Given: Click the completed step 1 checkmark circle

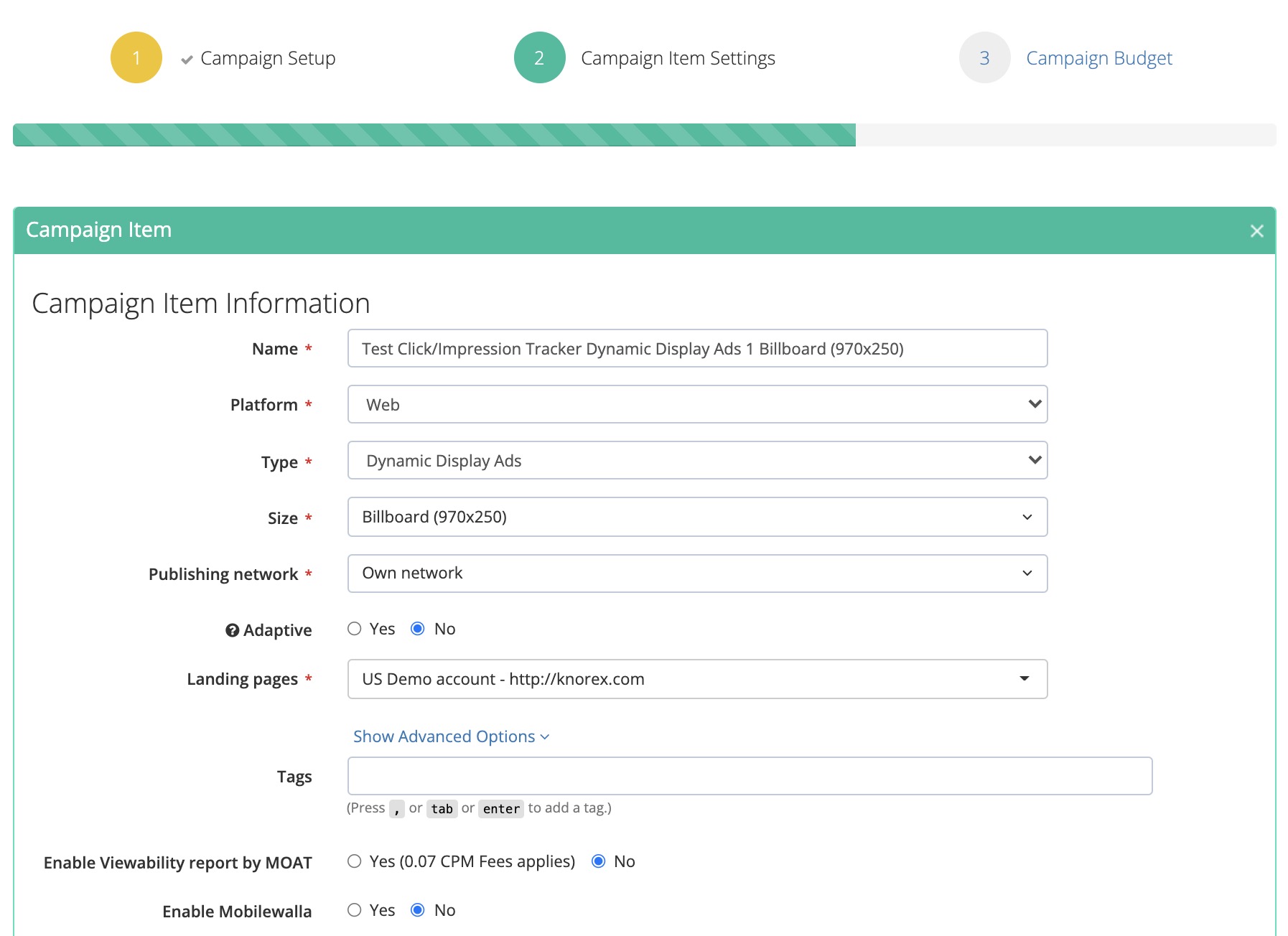Looking at the screenshot, I should [x=136, y=57].
